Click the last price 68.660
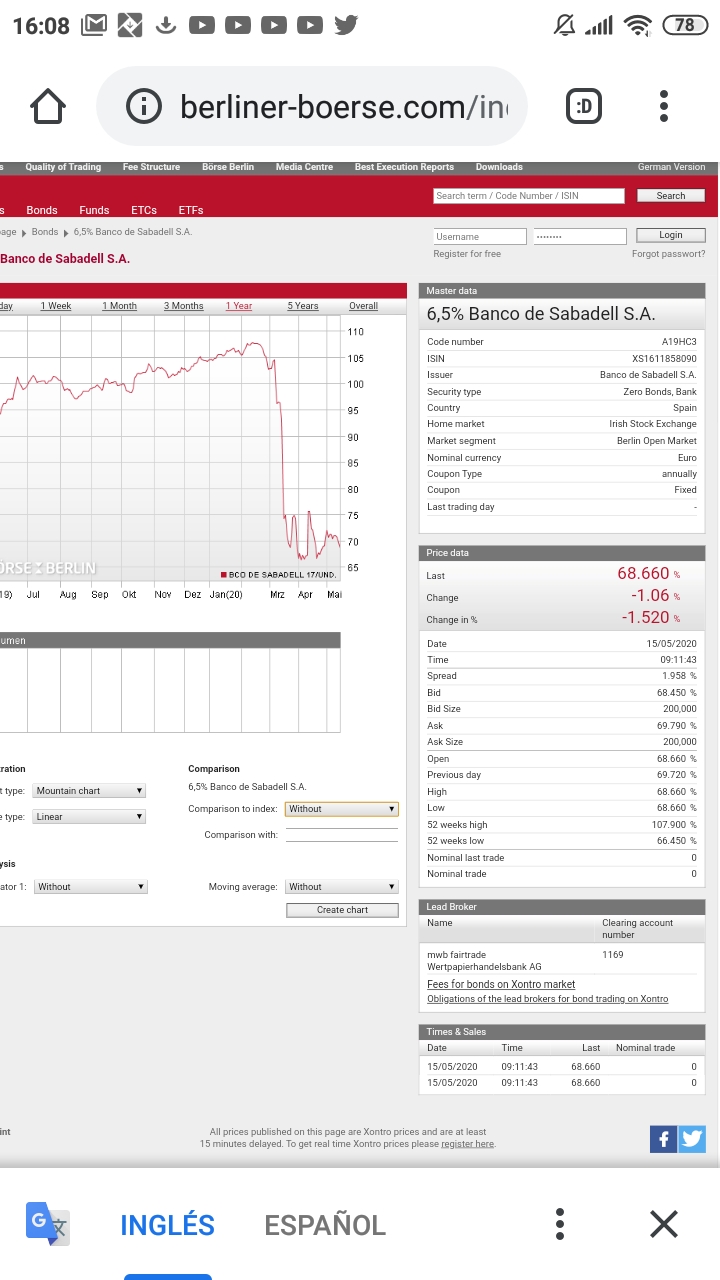The image size is (720, 1280). [x=644, y=574]
